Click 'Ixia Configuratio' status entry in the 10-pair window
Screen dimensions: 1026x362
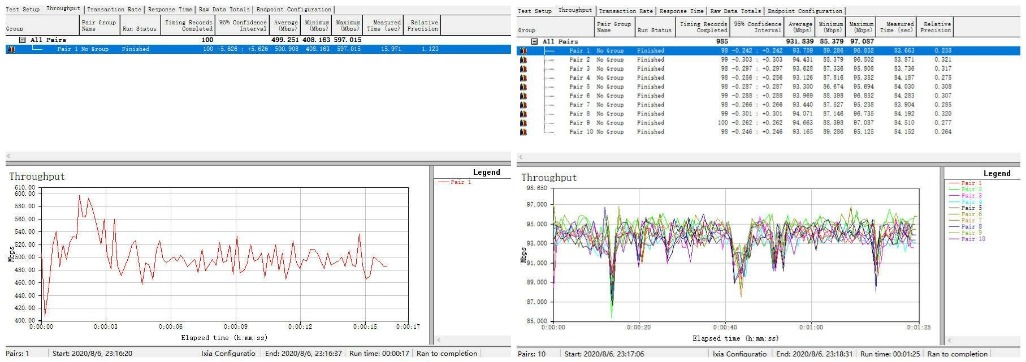coord(740,353)
